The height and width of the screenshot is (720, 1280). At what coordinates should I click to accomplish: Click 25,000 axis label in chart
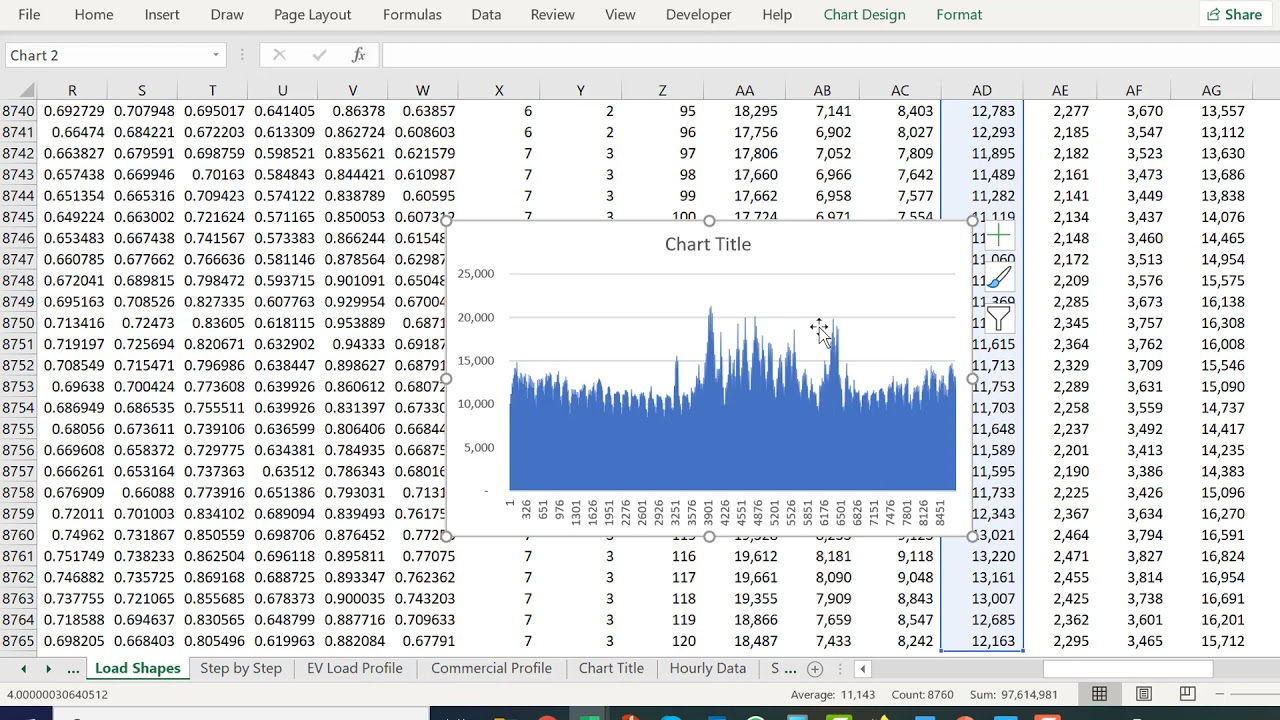[x=476, y=273]
